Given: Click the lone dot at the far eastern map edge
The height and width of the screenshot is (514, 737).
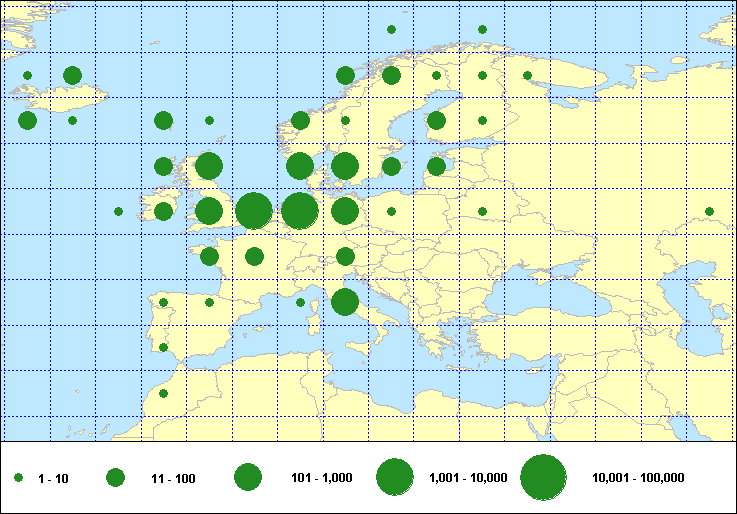Looking at the screenshot, I should tap(709, 211).
